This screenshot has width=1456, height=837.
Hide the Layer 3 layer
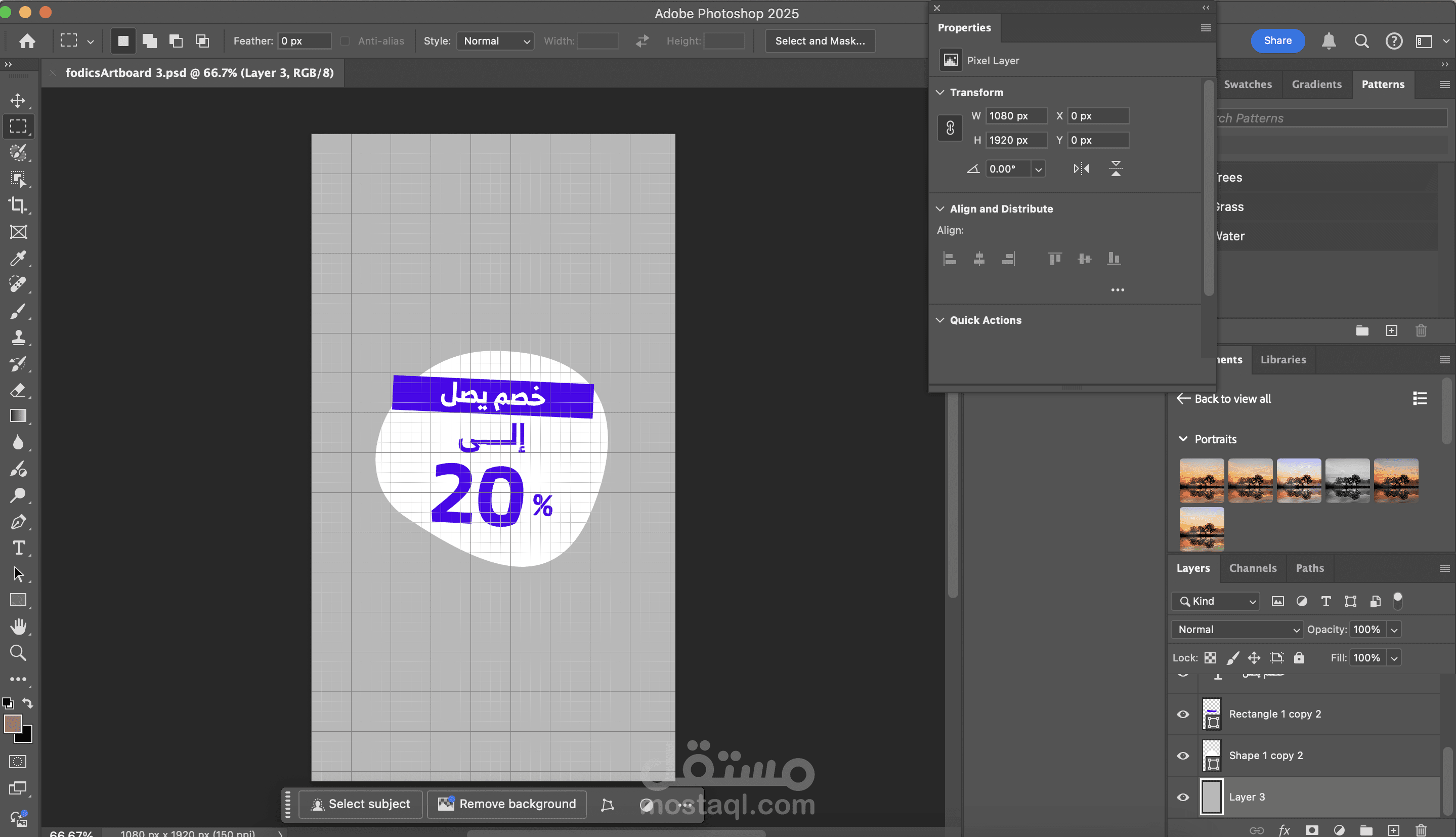1182,798
